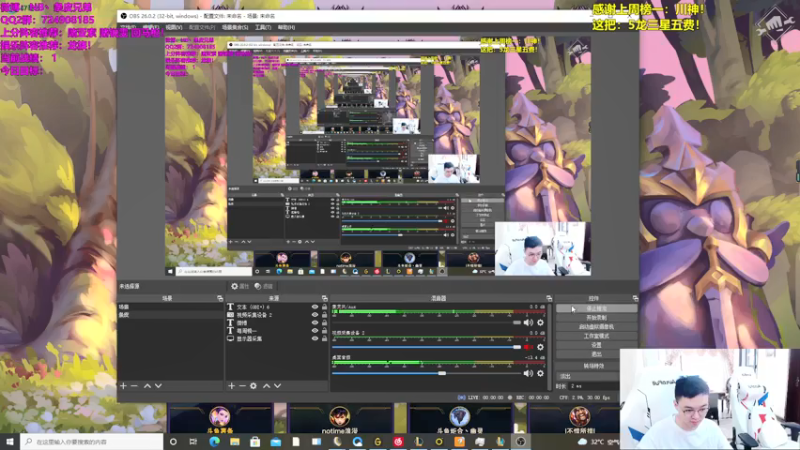
Task: Click the Windows taskbar search box
Action: click(92, 442)
